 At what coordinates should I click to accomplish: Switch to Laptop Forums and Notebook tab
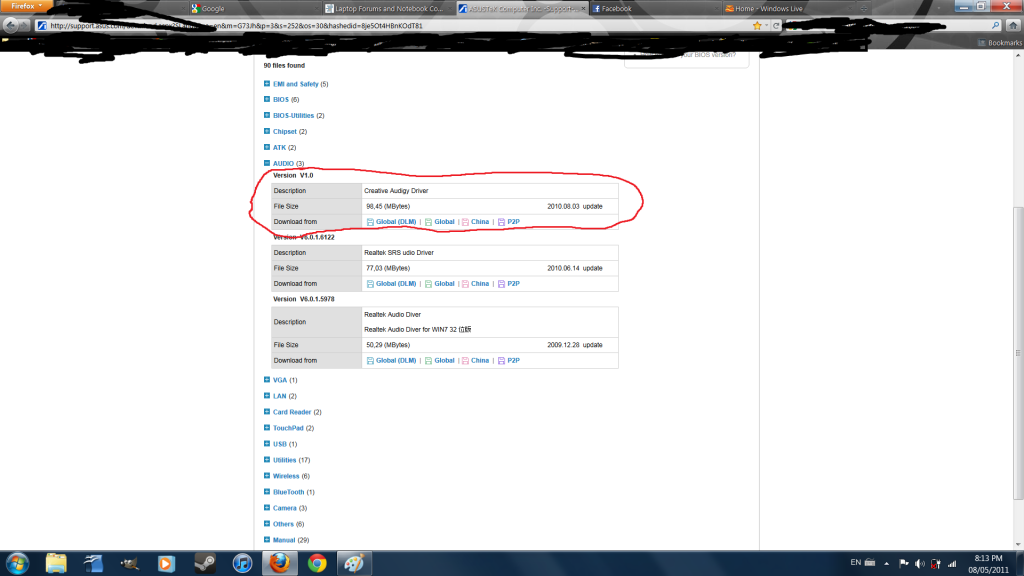(x=388, y=8)
